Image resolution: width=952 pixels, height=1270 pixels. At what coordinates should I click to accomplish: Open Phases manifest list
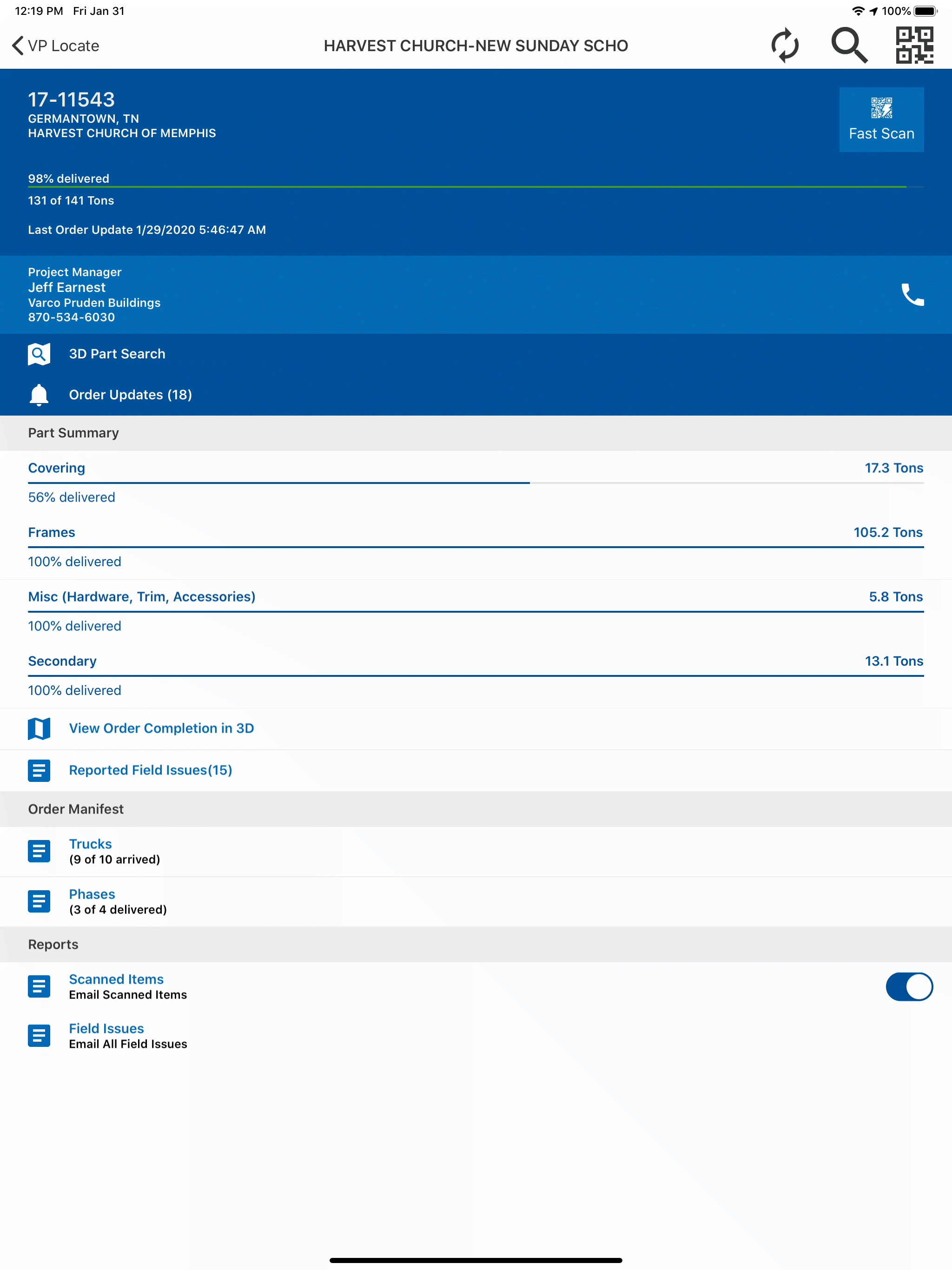(476, 901)
